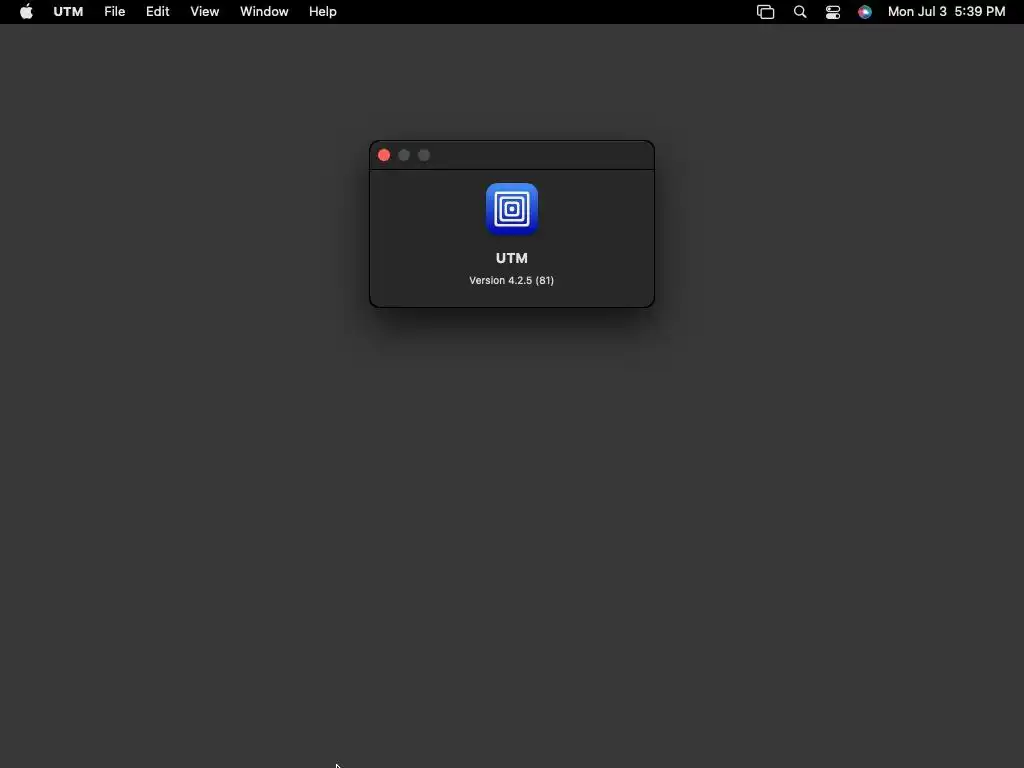Viewport: 1024px width, 768px height.
Task: Click the UTM app icon in About window
Action: pyautogui.click(x=512, y=209)
